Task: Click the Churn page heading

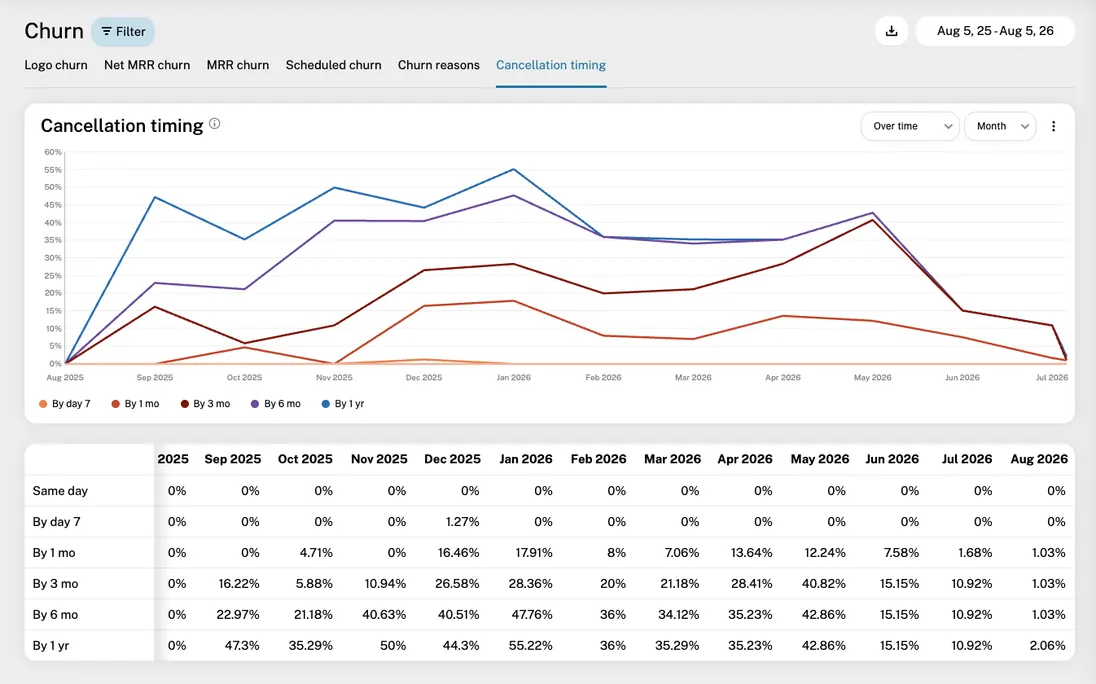Action: tap(54, 31)
